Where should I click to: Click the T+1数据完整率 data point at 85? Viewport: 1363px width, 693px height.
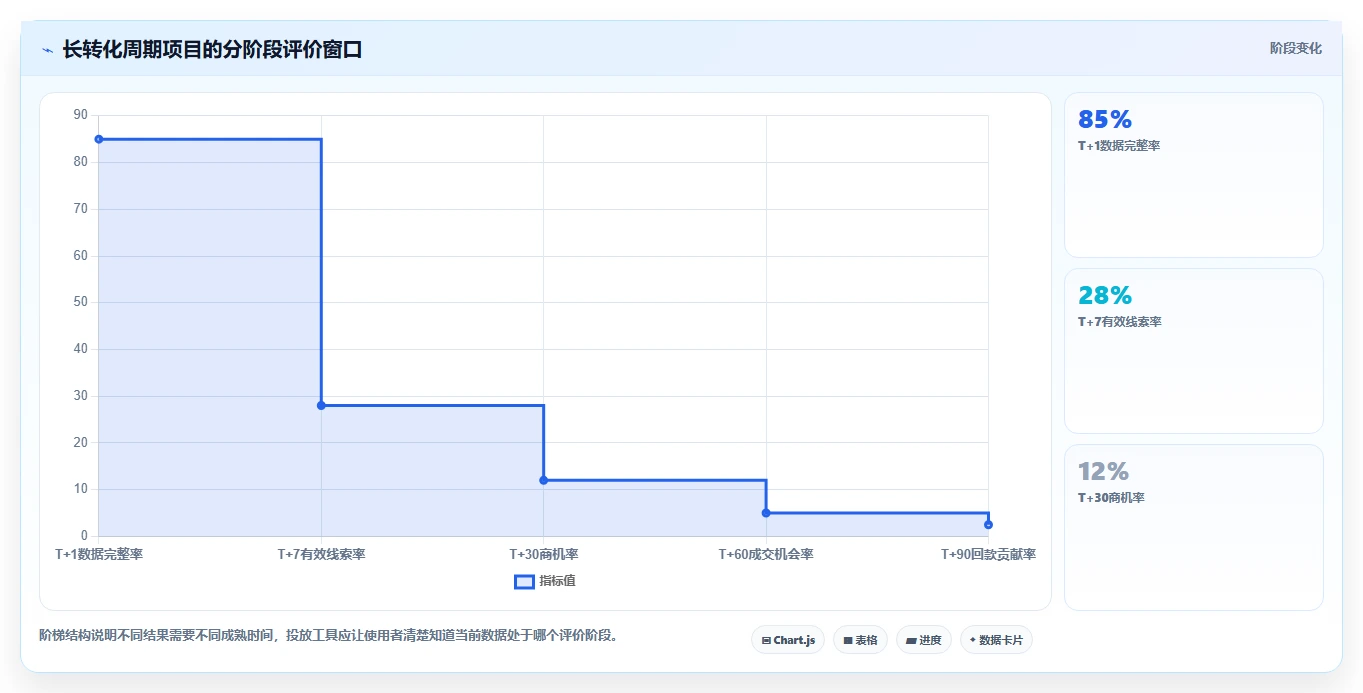(x=99, y=139)
